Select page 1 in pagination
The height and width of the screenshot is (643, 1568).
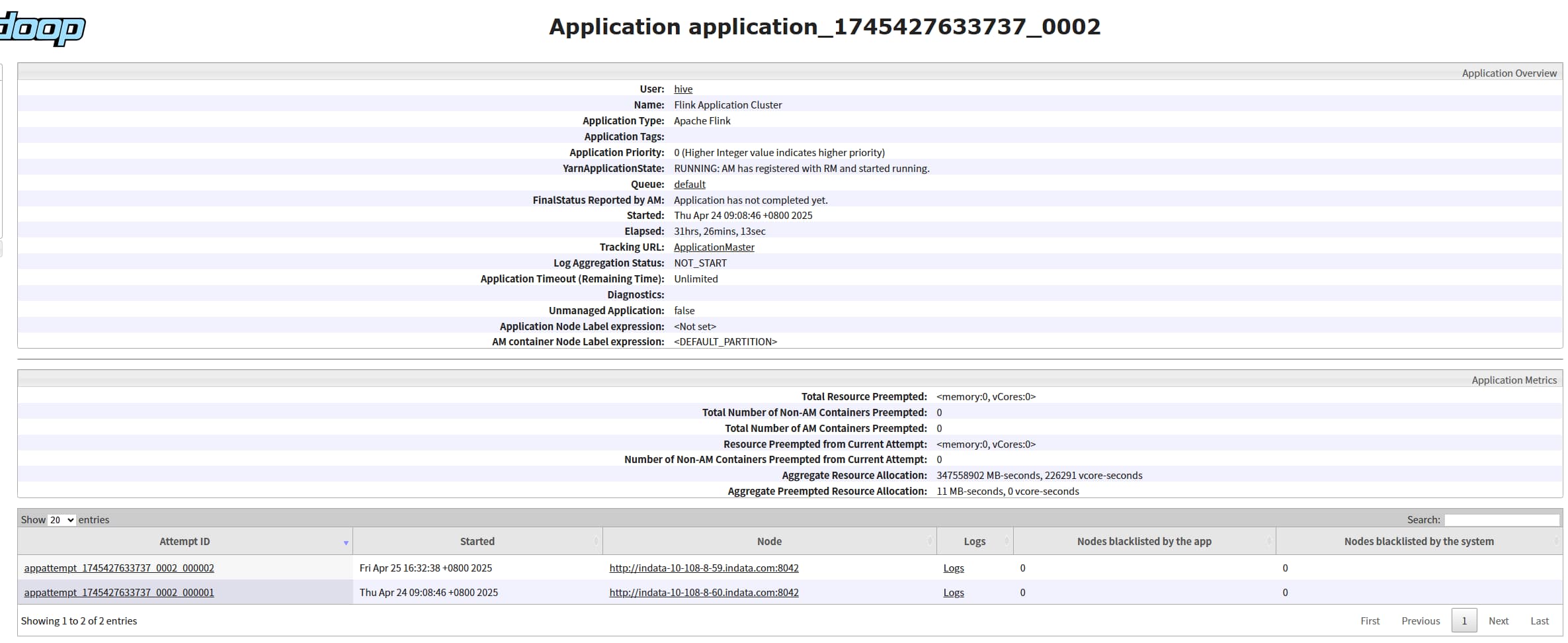click(1464, 621)
